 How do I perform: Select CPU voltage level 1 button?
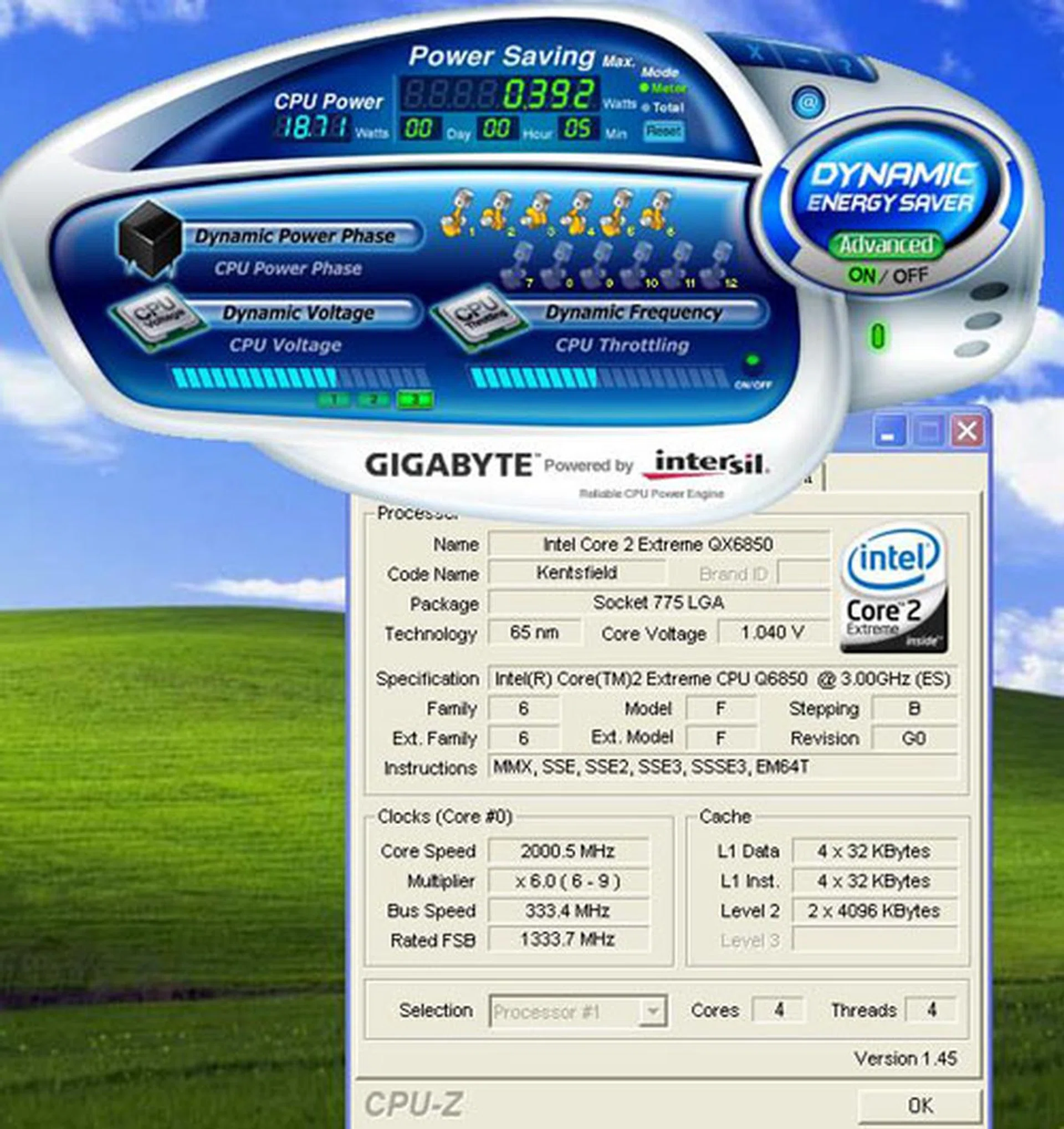click(x=334, y=400)
